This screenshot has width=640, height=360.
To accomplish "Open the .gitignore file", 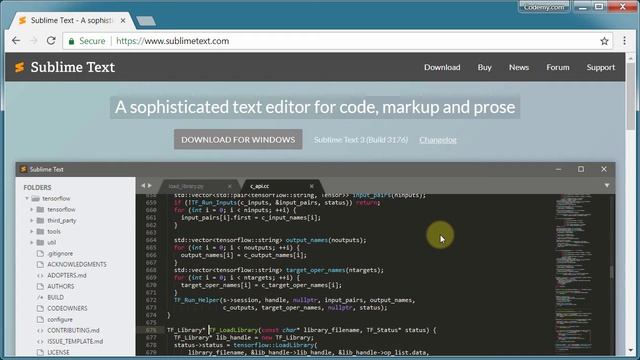I will coord(60,253).
